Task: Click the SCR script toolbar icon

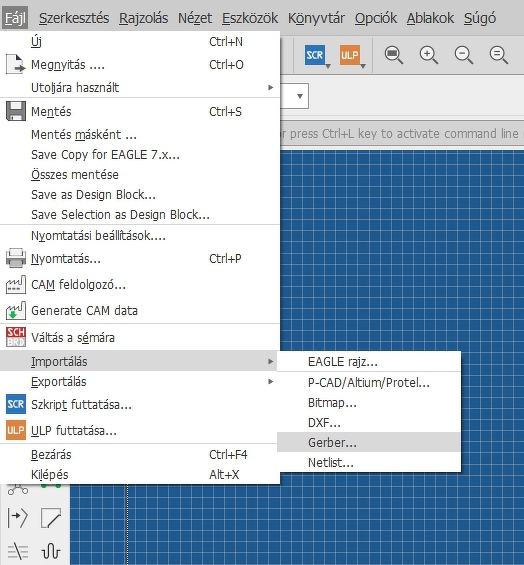Action: click(x=314, y=55)
